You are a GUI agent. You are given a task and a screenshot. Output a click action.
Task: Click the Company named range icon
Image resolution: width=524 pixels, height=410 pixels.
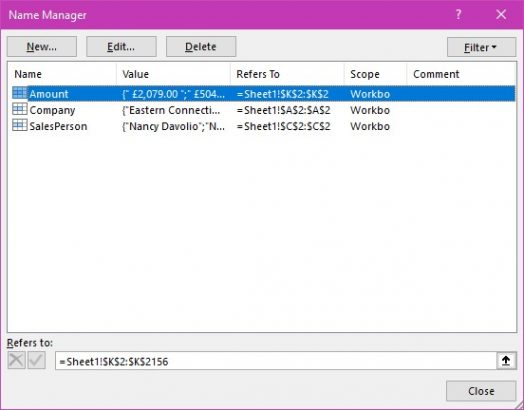pyautogui.click(x=20, y=109)
